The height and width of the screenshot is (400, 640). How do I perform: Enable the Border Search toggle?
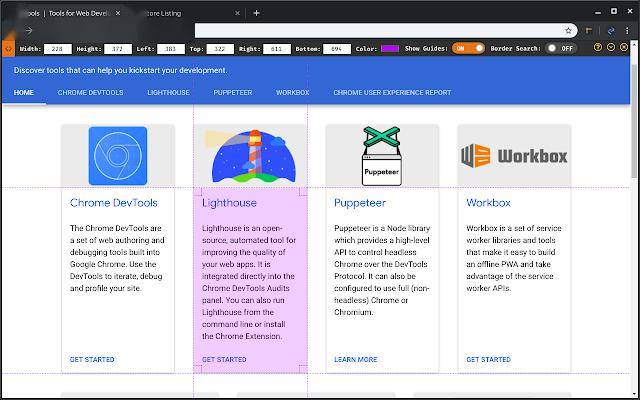click(x=562, y=48)
